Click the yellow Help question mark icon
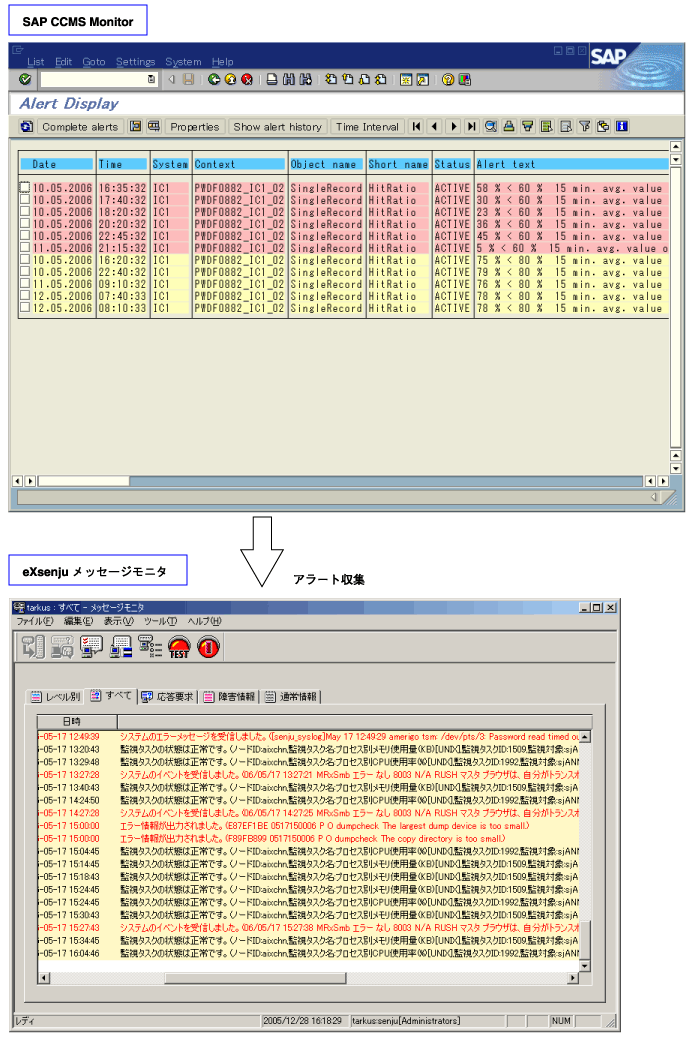Image resolution: width=690 pixels, height=1040 pixels. pos(448,80)
